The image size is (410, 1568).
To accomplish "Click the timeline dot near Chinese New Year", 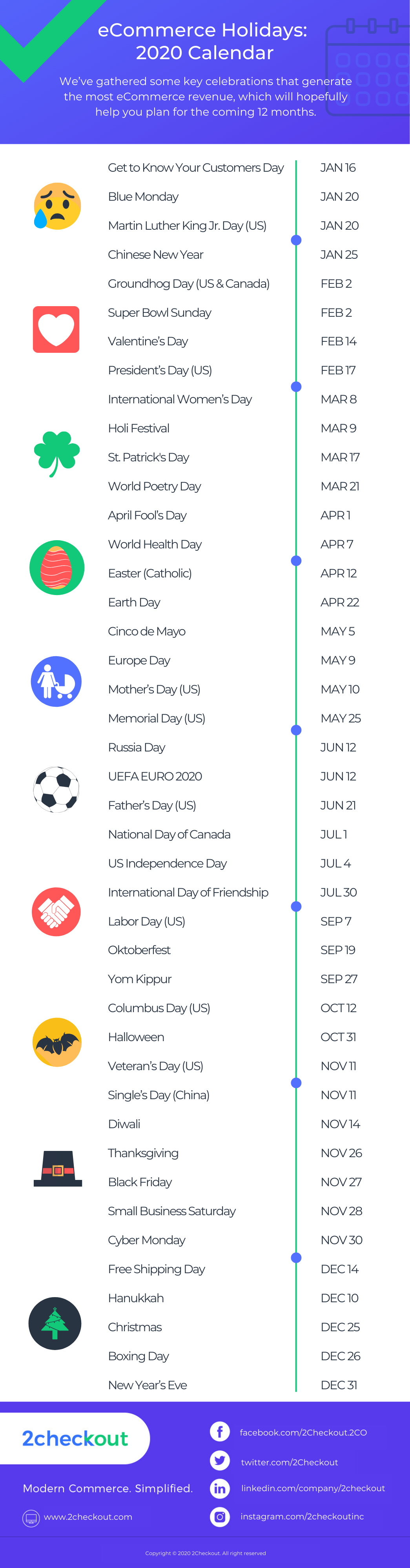I will pos(296,240).
